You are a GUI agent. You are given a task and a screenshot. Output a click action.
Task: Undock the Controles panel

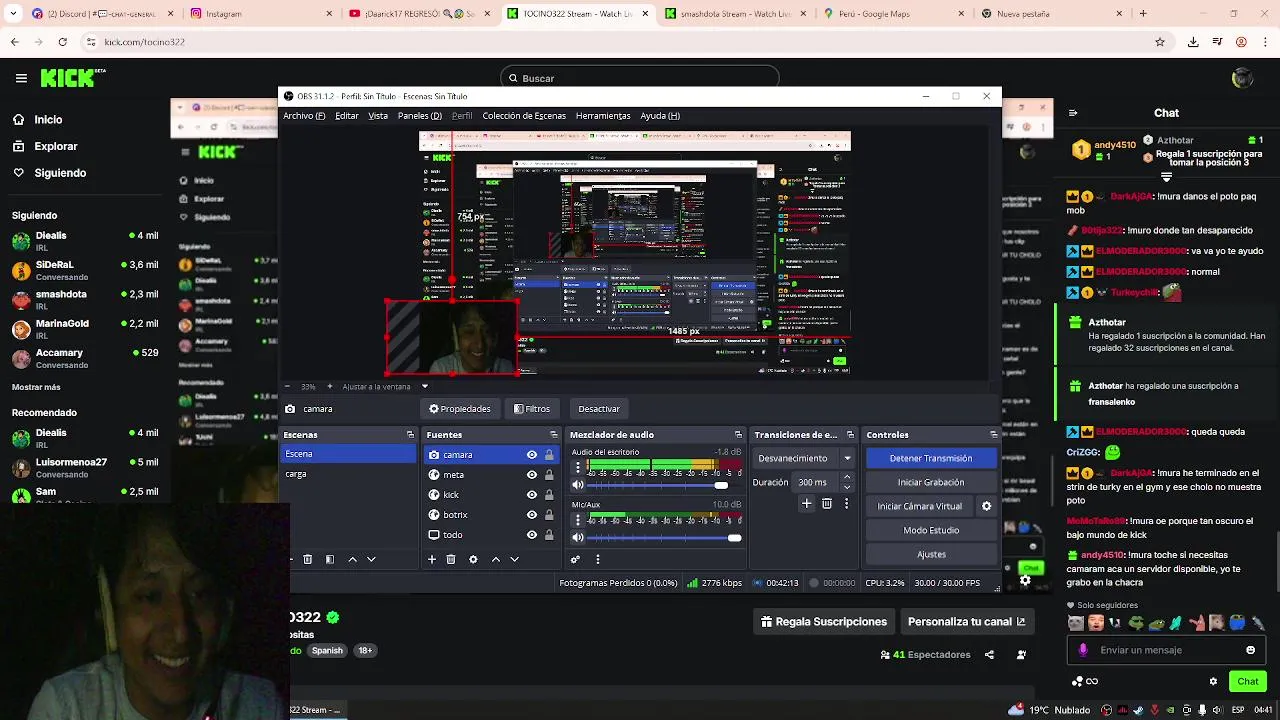[x=994, y=435]
